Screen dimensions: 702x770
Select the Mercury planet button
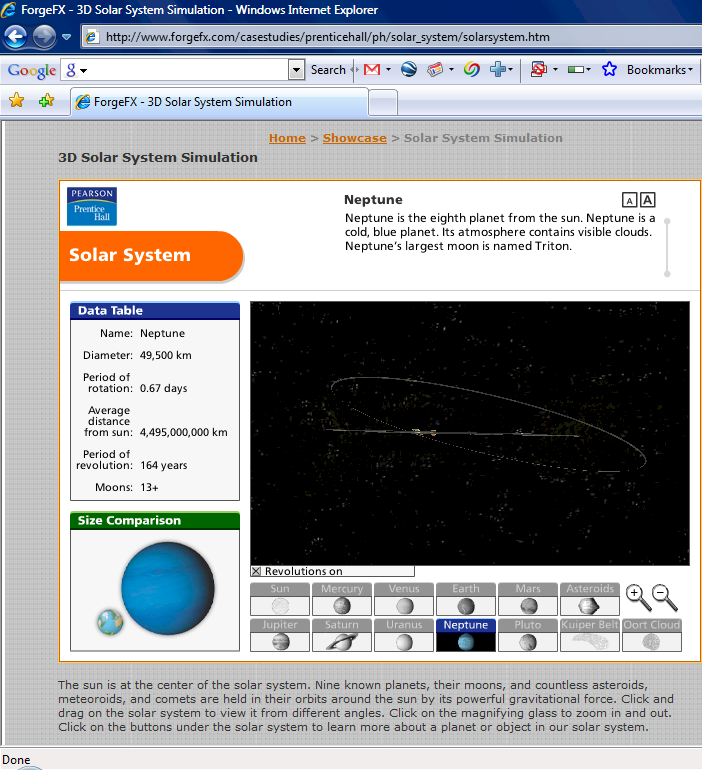(342, 599)
